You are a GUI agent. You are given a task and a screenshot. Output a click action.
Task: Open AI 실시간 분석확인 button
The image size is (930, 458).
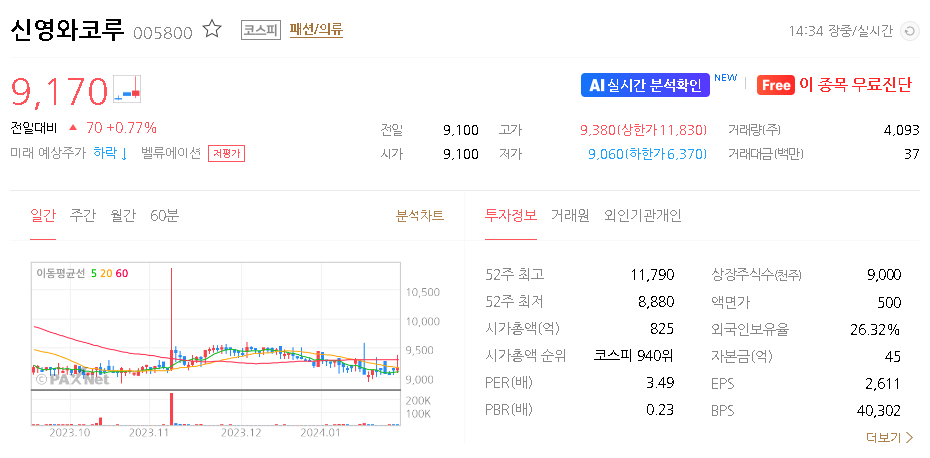pos(645,85)
